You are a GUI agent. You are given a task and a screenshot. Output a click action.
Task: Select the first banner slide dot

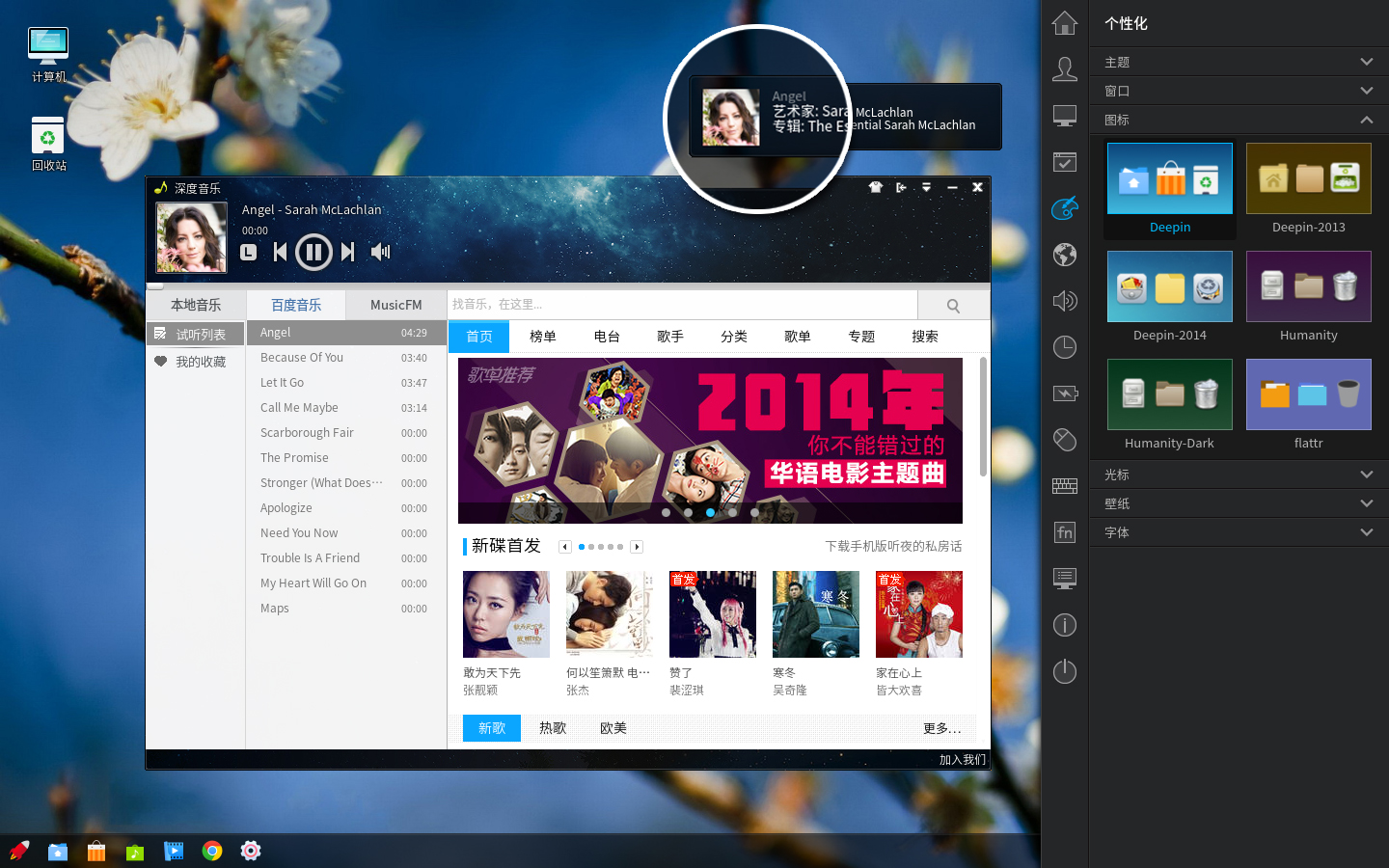tap(667, 513)
